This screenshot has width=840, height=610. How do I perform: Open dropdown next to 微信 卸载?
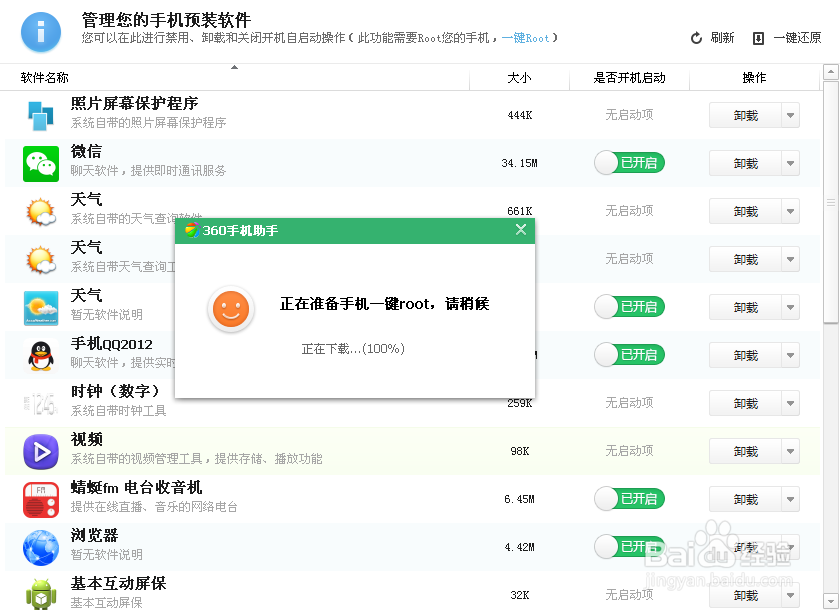790,163
